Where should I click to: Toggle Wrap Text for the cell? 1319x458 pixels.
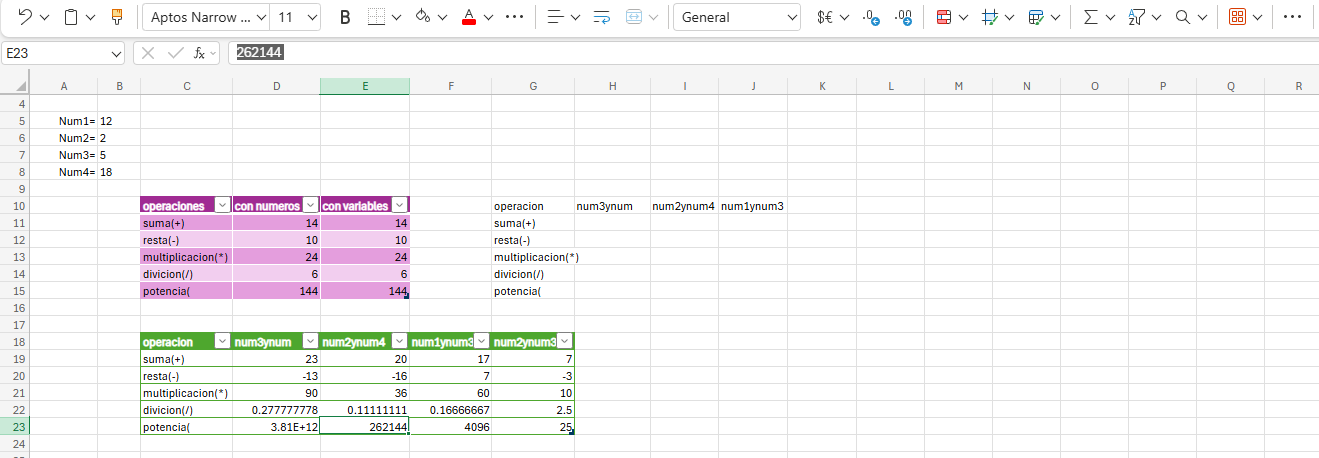(x=601, y=17)
